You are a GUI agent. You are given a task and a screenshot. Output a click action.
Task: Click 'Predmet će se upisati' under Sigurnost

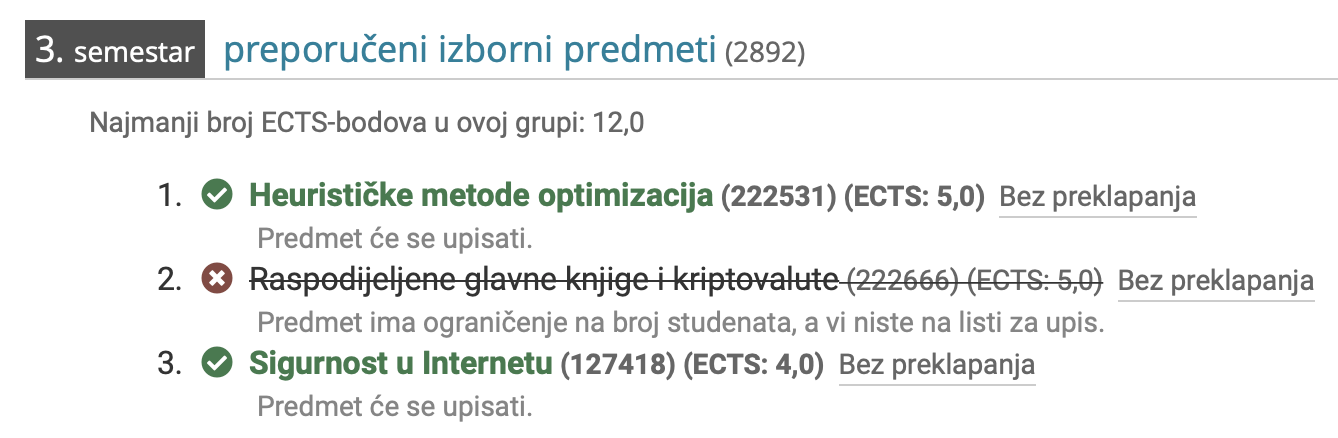(x=395, y=408)
